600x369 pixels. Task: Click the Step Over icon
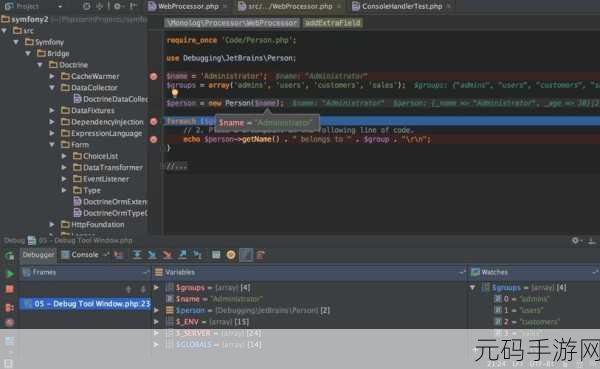coord(137,255)
